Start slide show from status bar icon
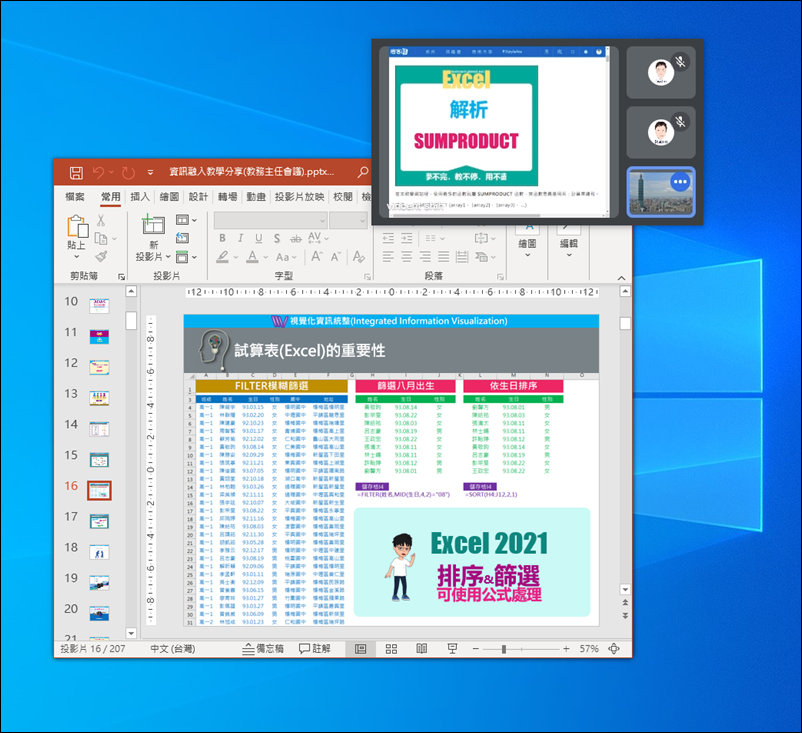 [452, 649]
